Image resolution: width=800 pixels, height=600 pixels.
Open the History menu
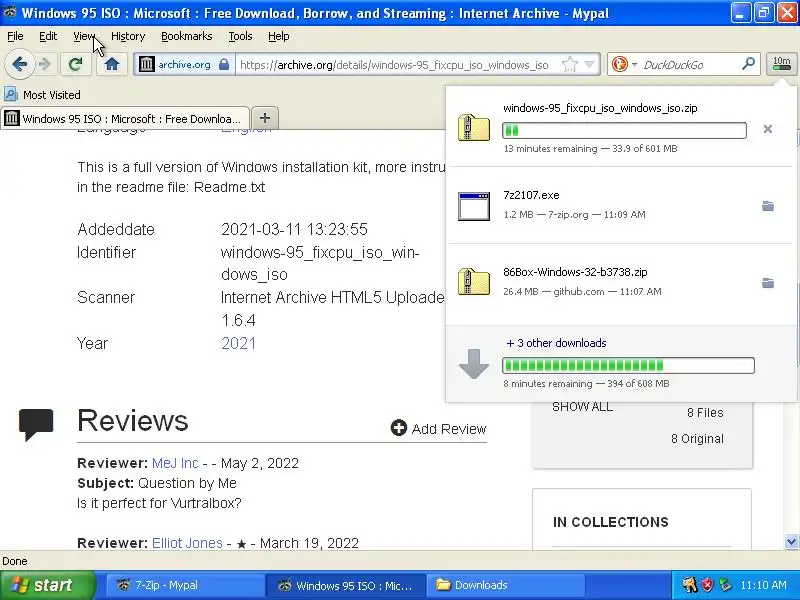[x=128, y=36]
